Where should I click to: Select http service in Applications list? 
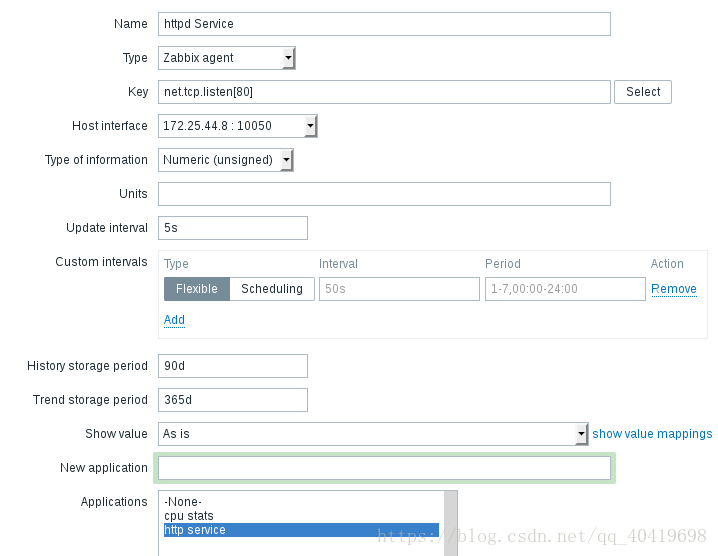point(301,530)
